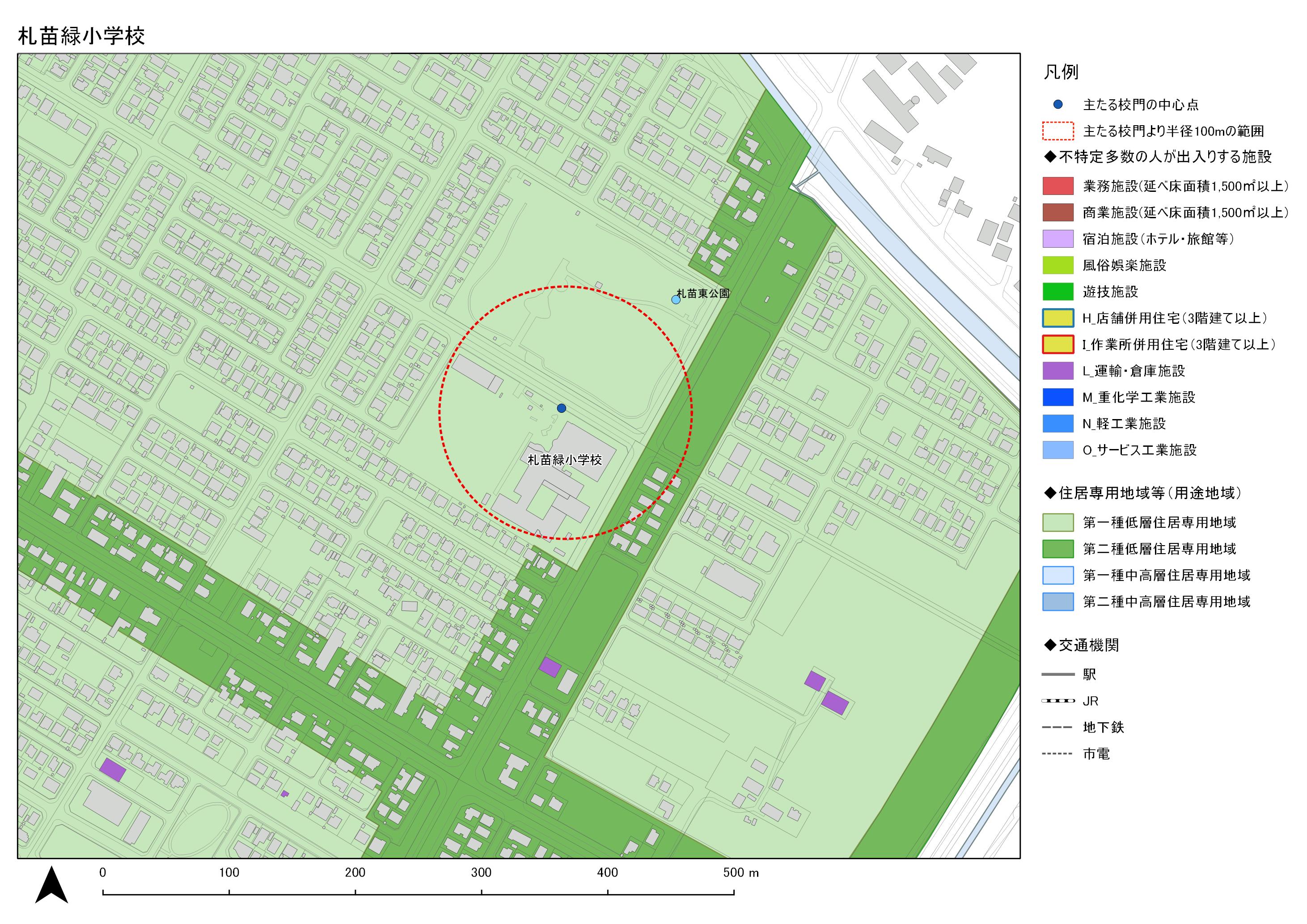1307x924 pixels.
Task: Click the red dashed box legend symbol for 半径100m
Action: pyautogui.click(x=1057, y=131)
